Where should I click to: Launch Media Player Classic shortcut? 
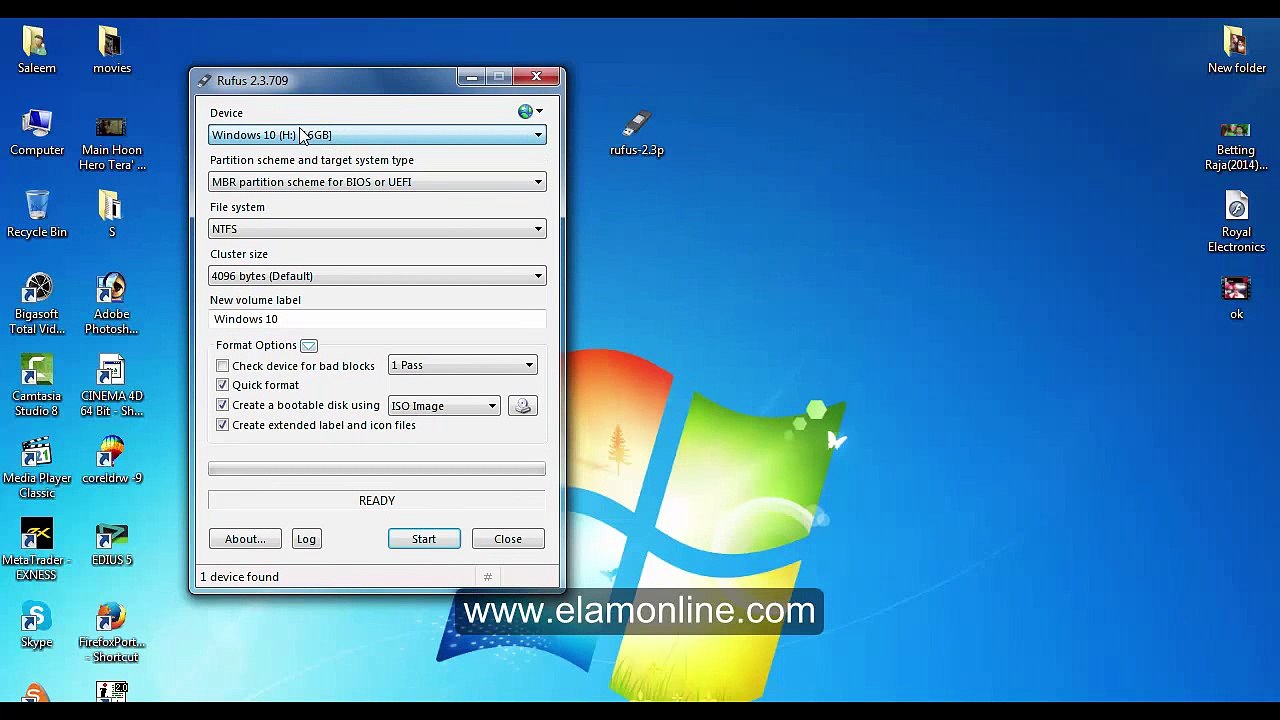click(37, 468)
